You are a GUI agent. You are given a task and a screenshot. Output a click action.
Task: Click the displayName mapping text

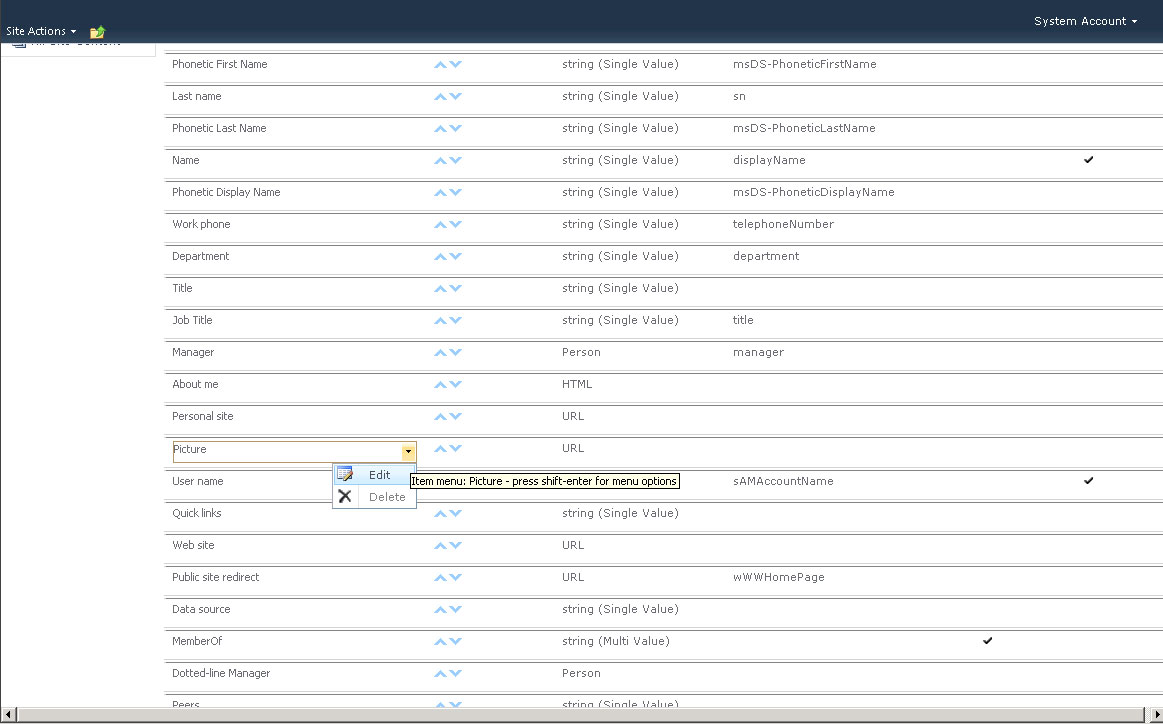coord(769,160)
